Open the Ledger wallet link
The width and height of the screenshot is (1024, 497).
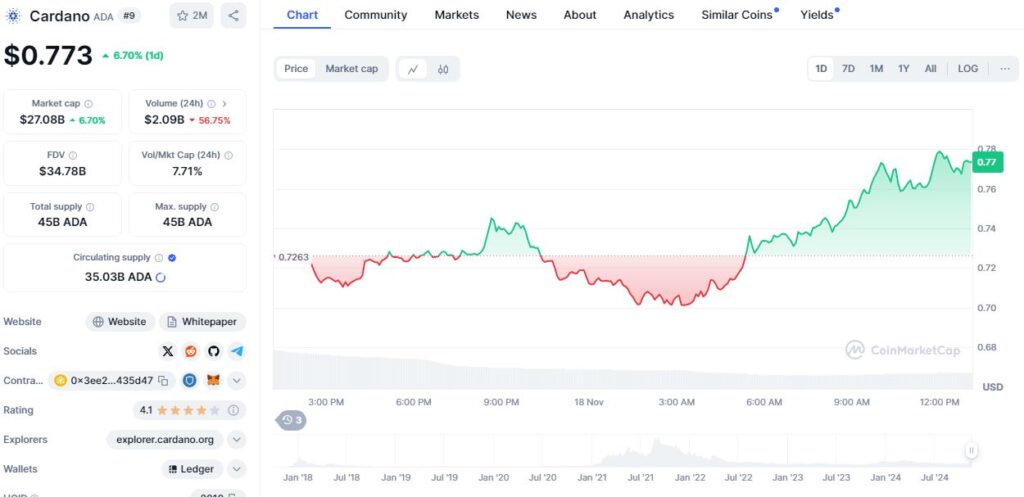192,469
